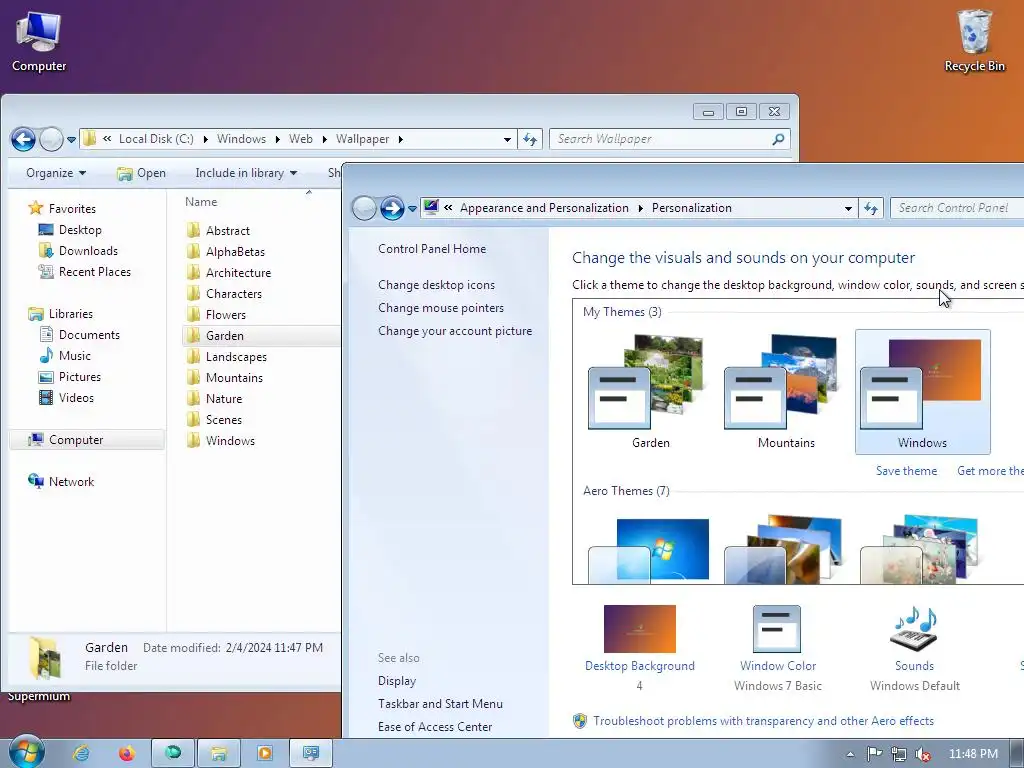Click the Appearance and Personalization breadcrumb

click(x=544, y=208)
